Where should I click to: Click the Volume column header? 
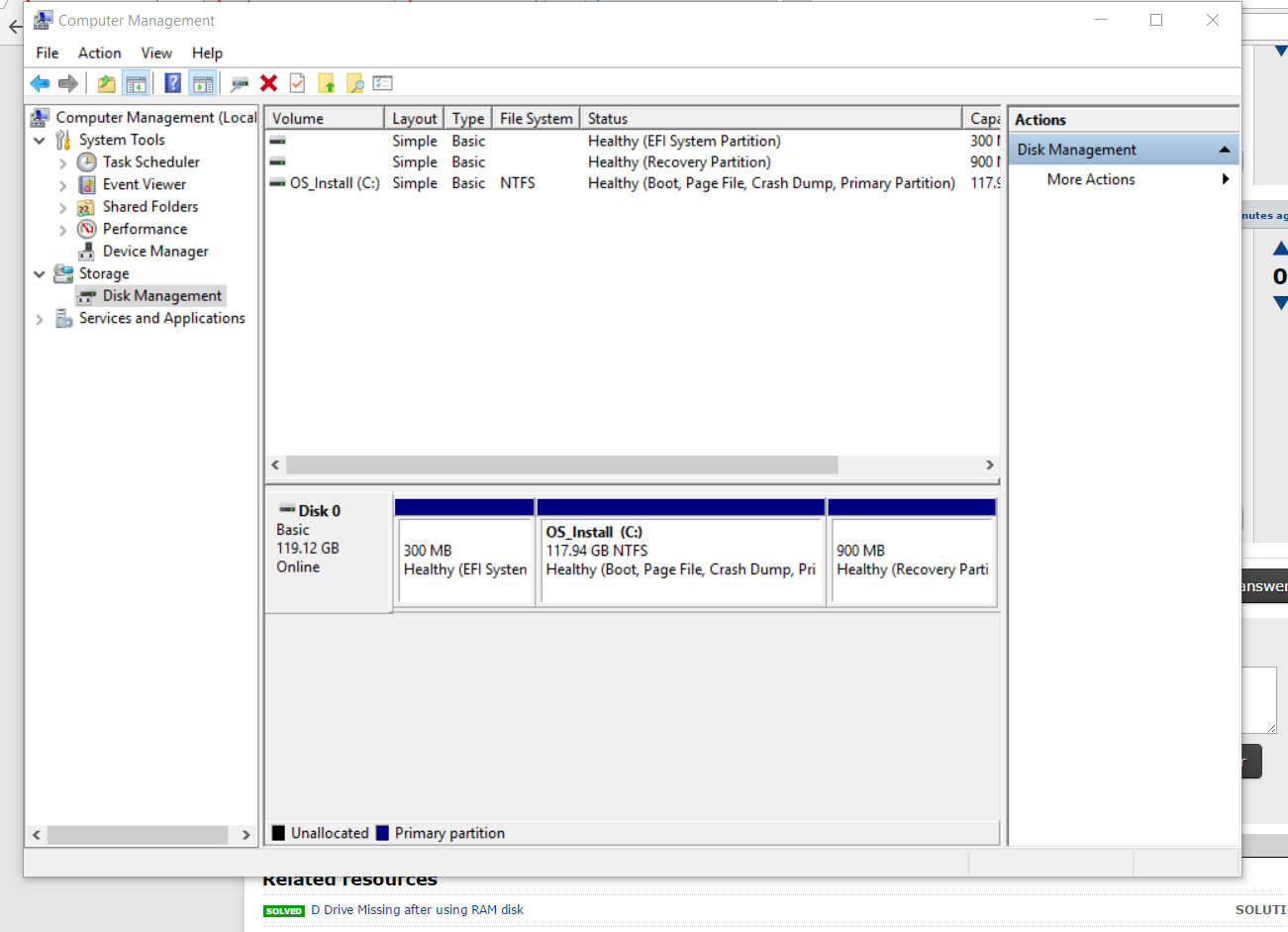(x=325, y=119)
